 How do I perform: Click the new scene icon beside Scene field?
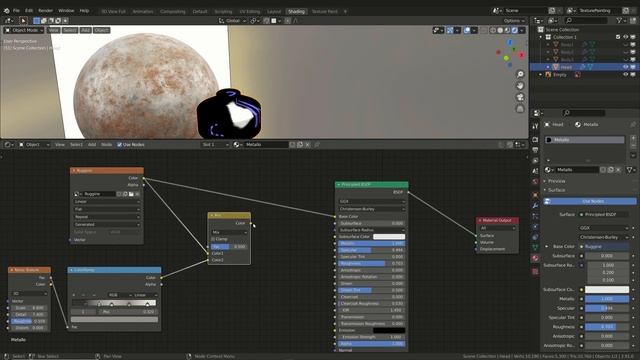click(x=552, y=11)
